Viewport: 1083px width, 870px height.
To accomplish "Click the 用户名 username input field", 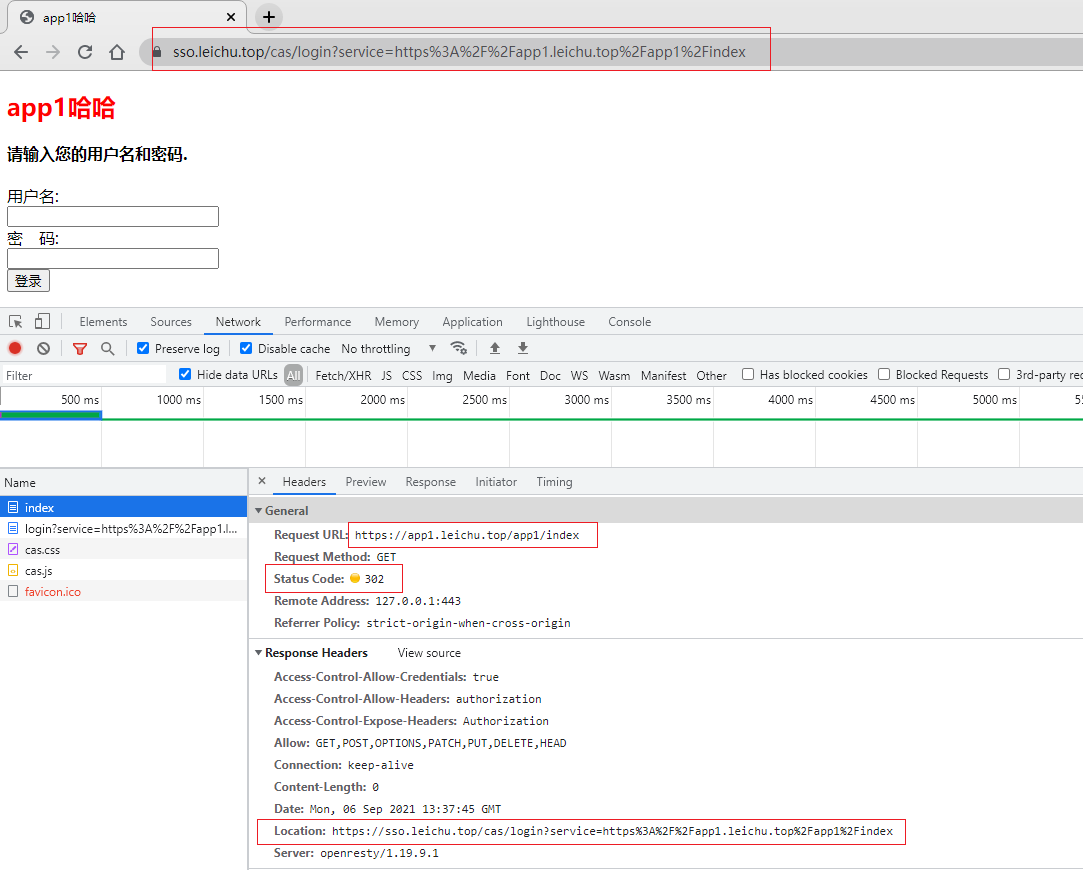I will click(x=113, y=217).
